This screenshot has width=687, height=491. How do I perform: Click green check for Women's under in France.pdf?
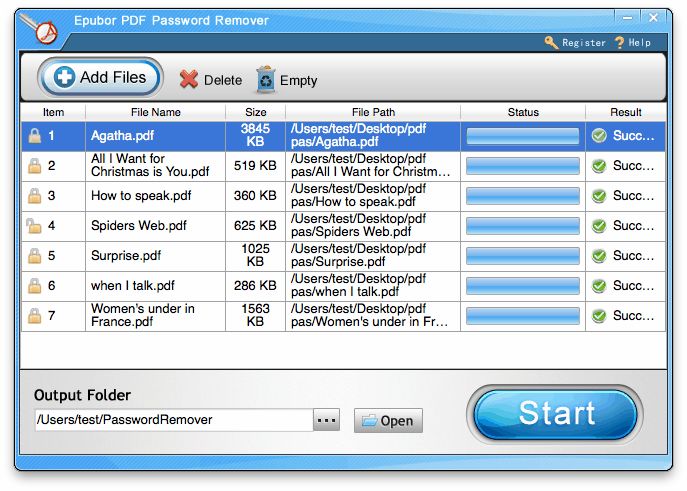click(x=599, y=316)
